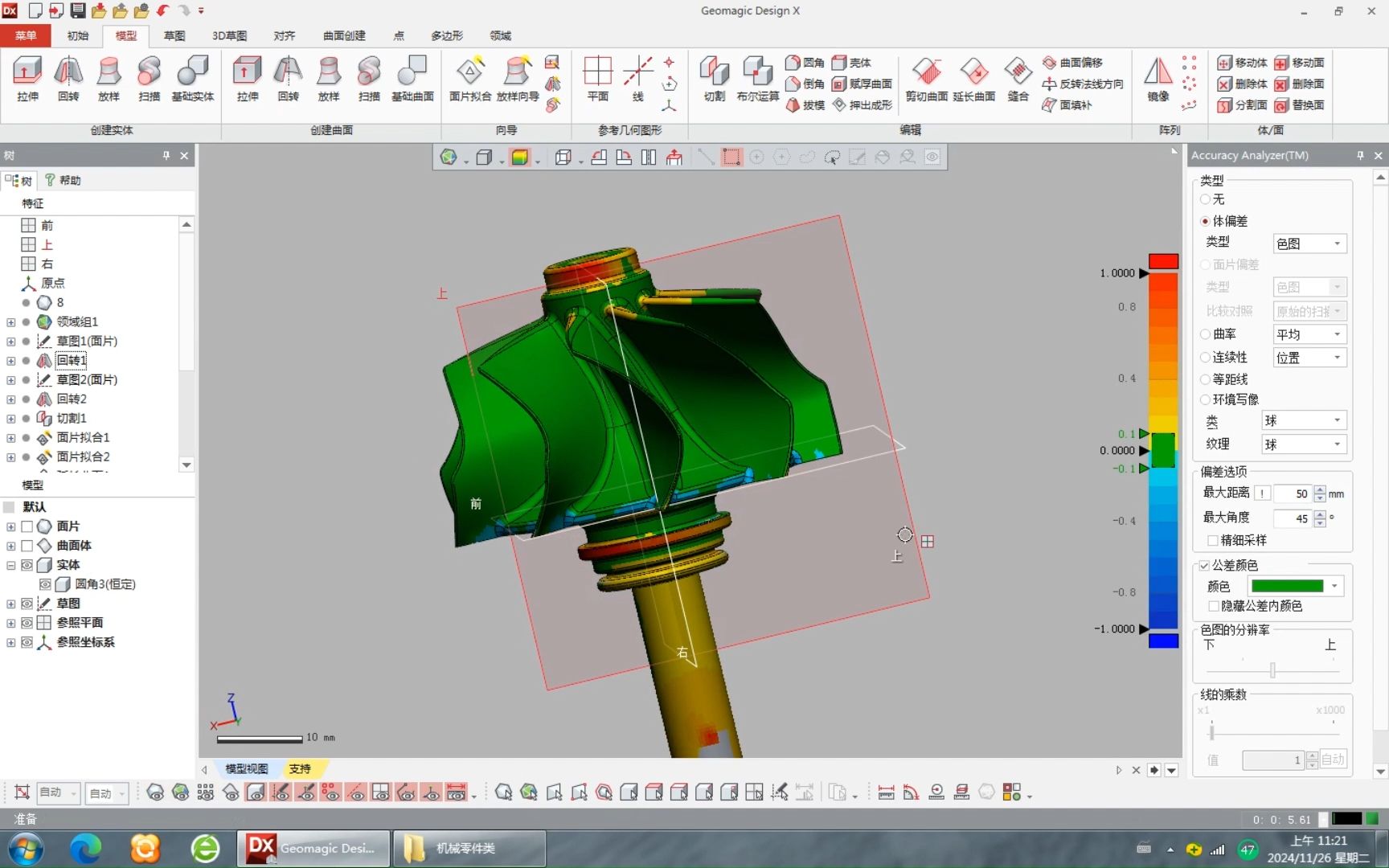The height and width of the screenshot is (868, 1389).
Task: Check the 精细采样 option
Action: (x=1214, y=540)
